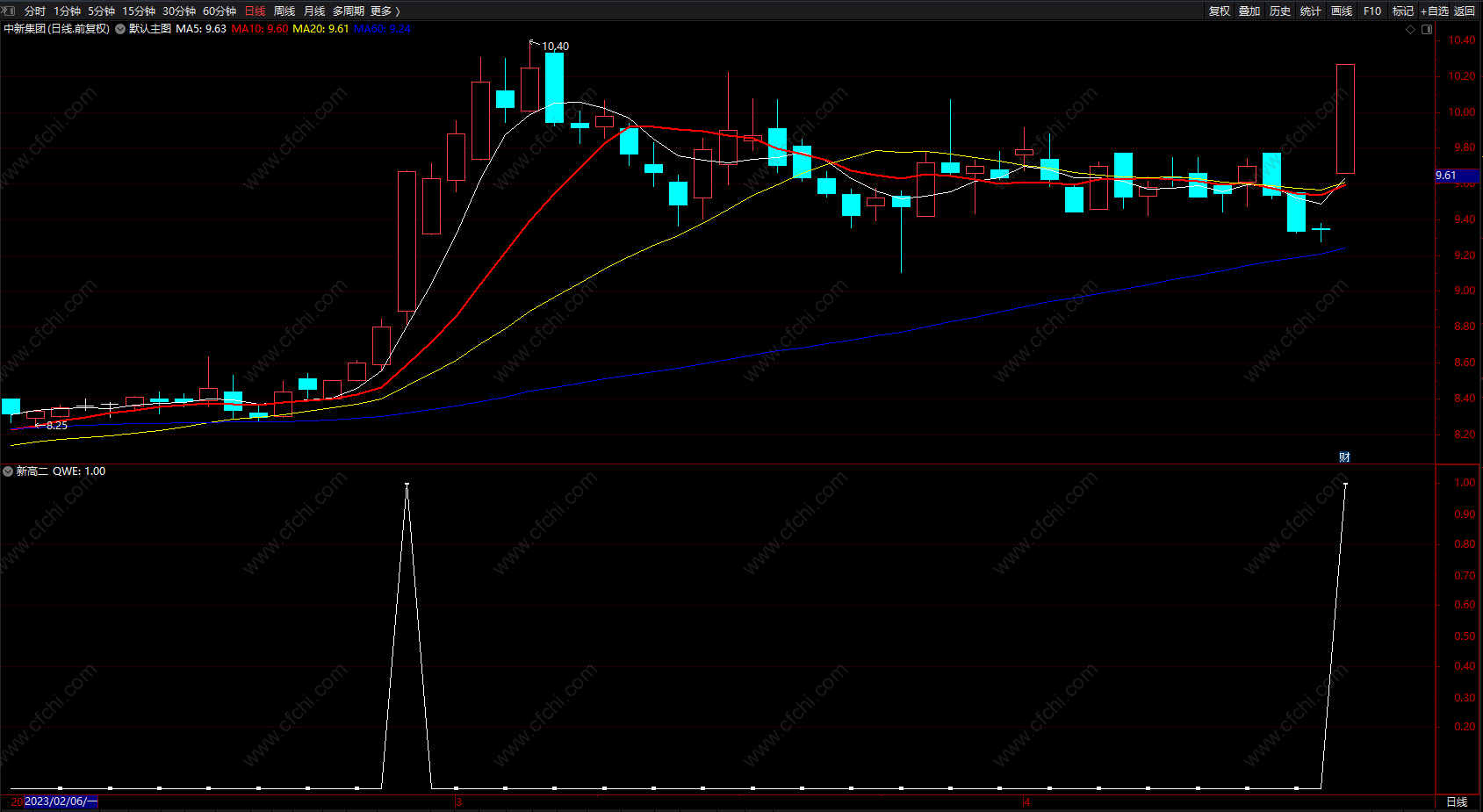Switch to the 周线 weekly chart tab

[284, 11]
